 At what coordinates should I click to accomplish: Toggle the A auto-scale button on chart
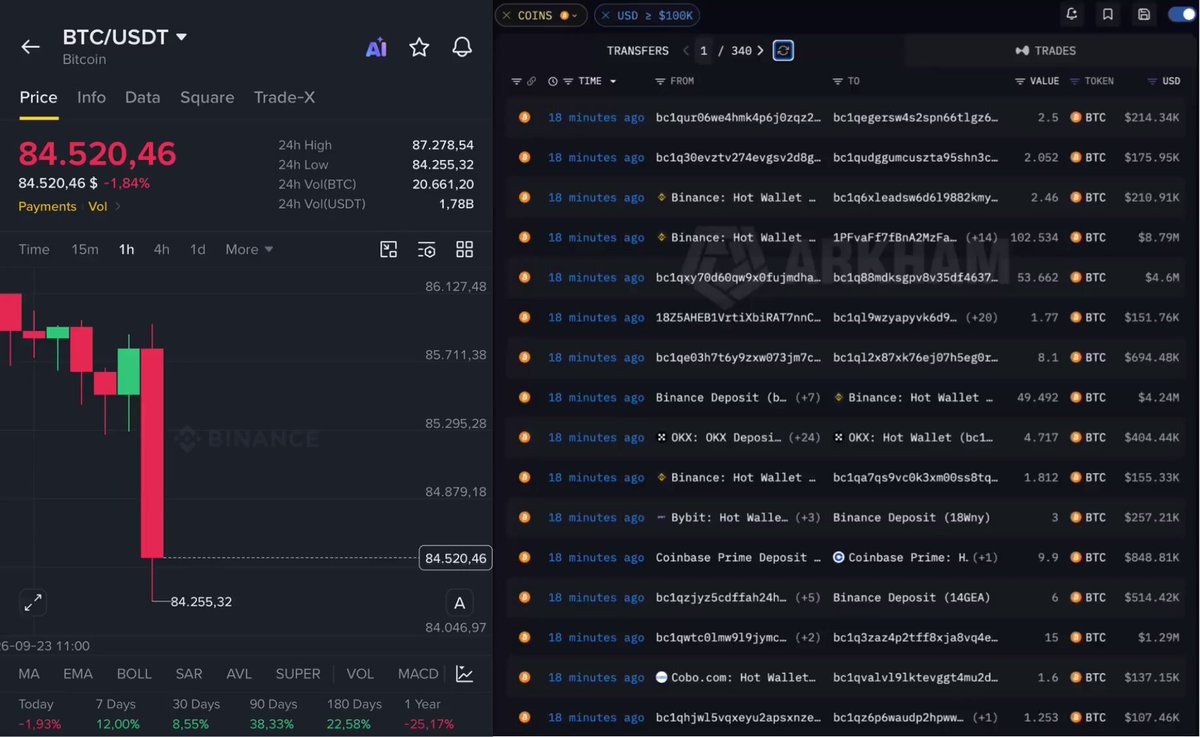(x=459, y=602)
